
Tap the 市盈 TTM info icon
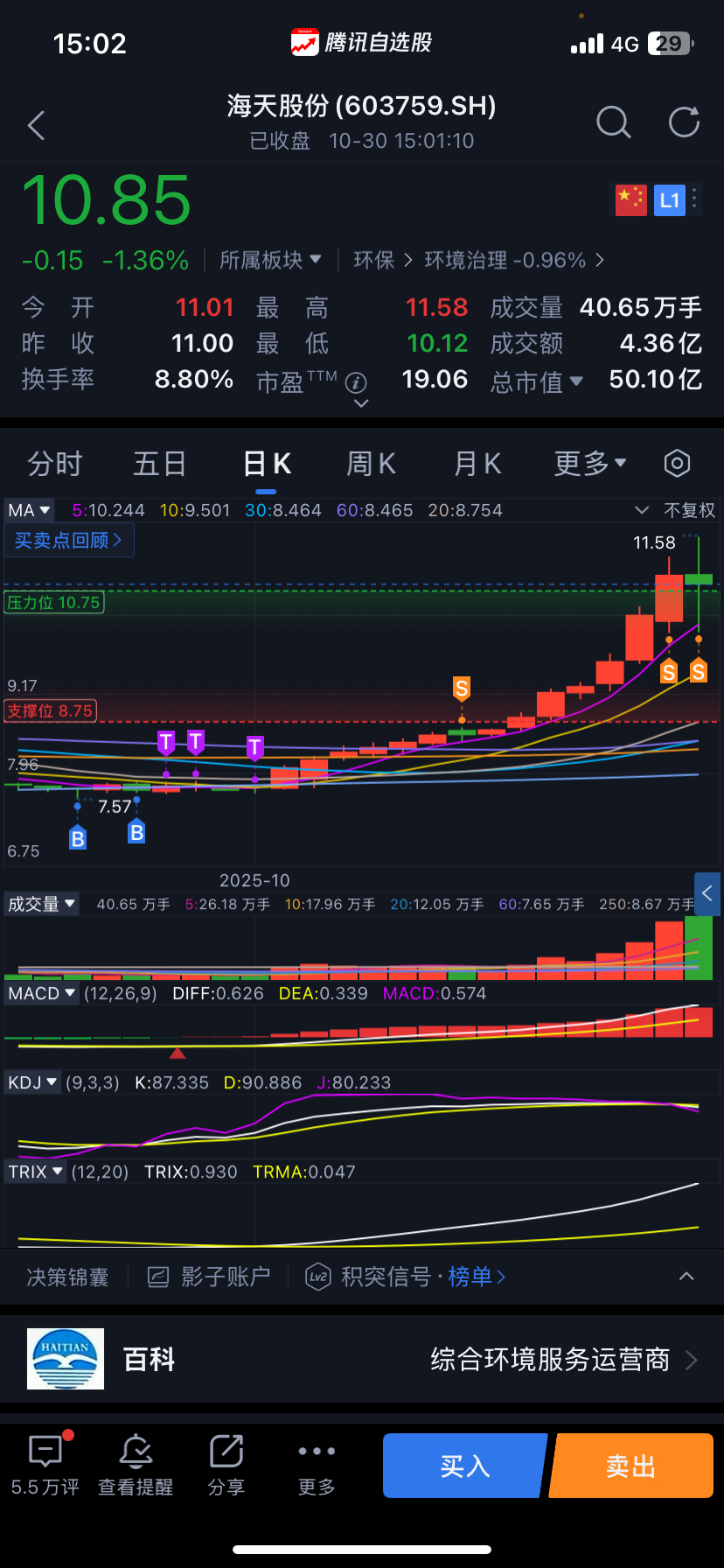[x=356, y=382]
